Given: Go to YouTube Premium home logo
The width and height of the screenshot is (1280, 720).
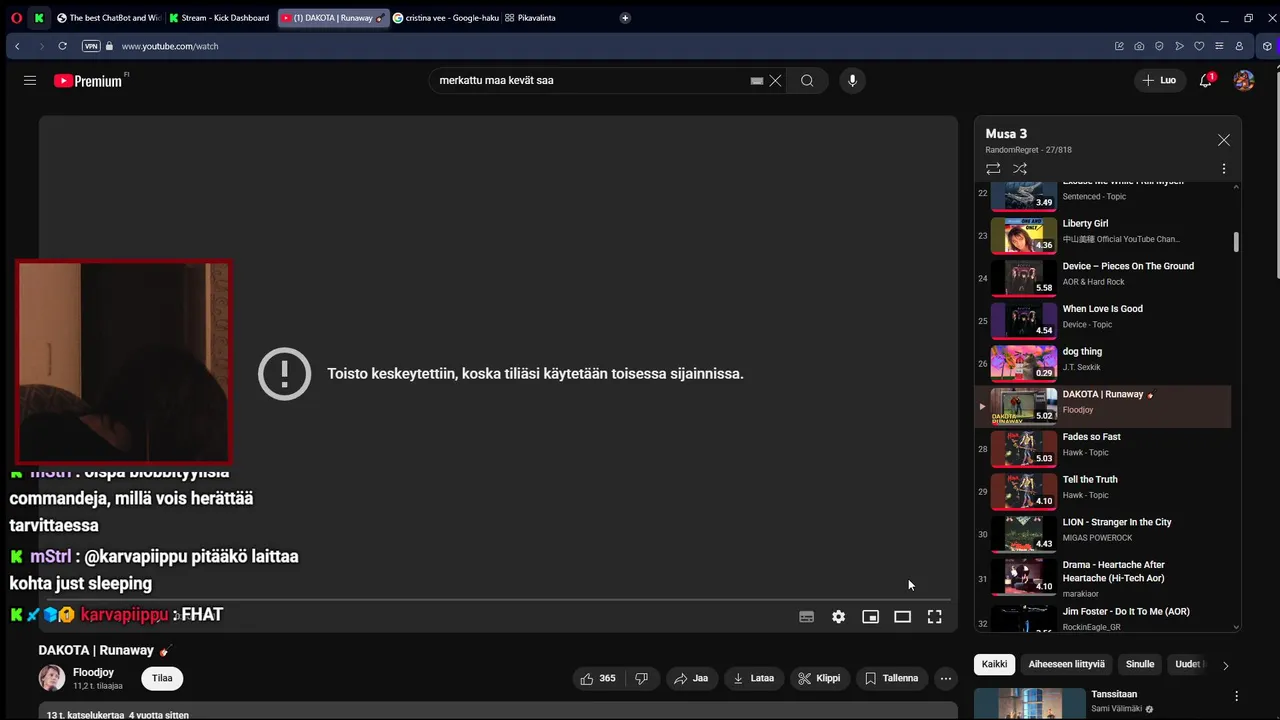Looking at the screenshot, I should pyautogui.click(x=89, y=81).
